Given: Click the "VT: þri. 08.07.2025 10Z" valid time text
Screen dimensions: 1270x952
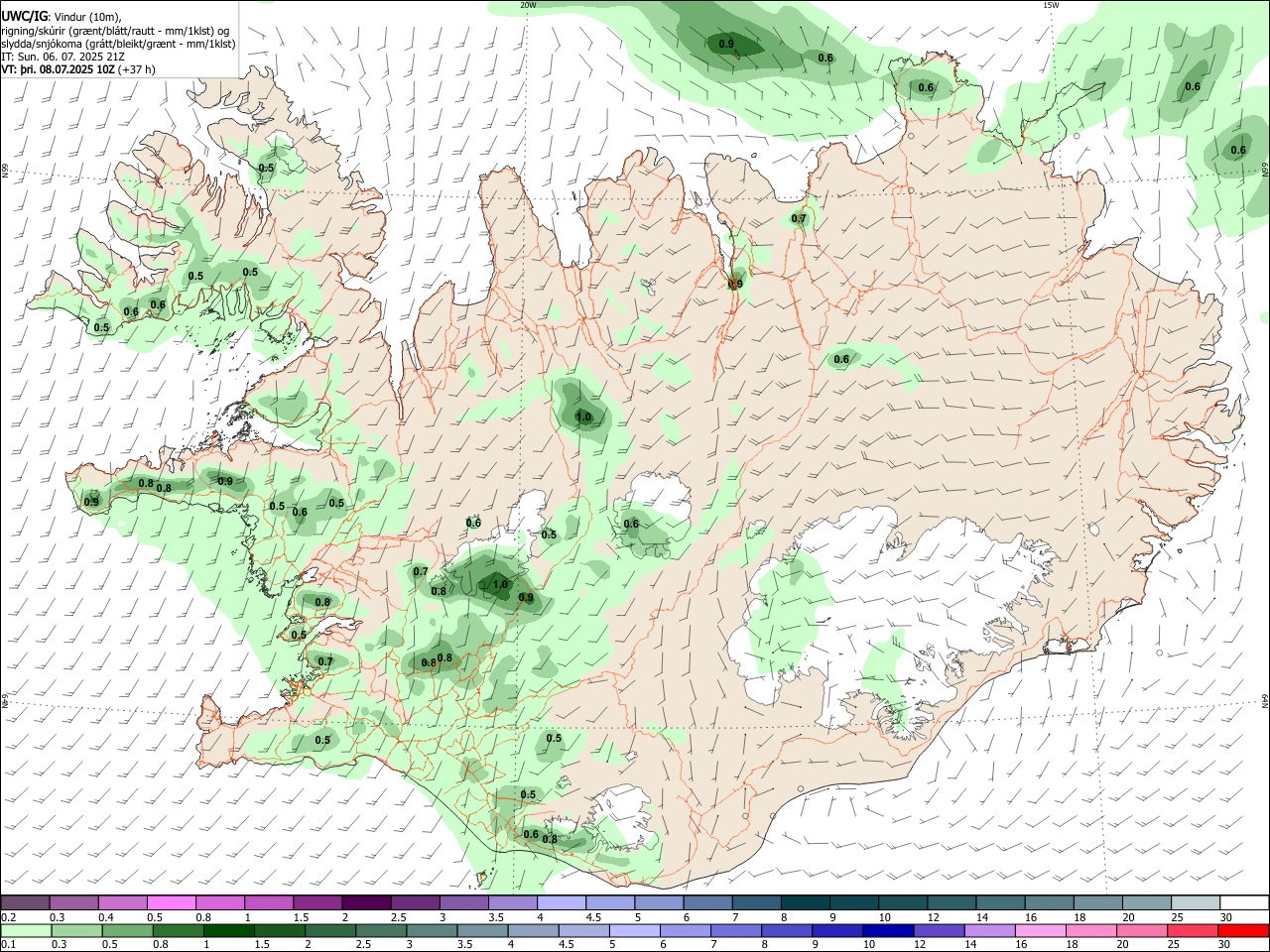Looking at the screenshot, I should (58, 70).
